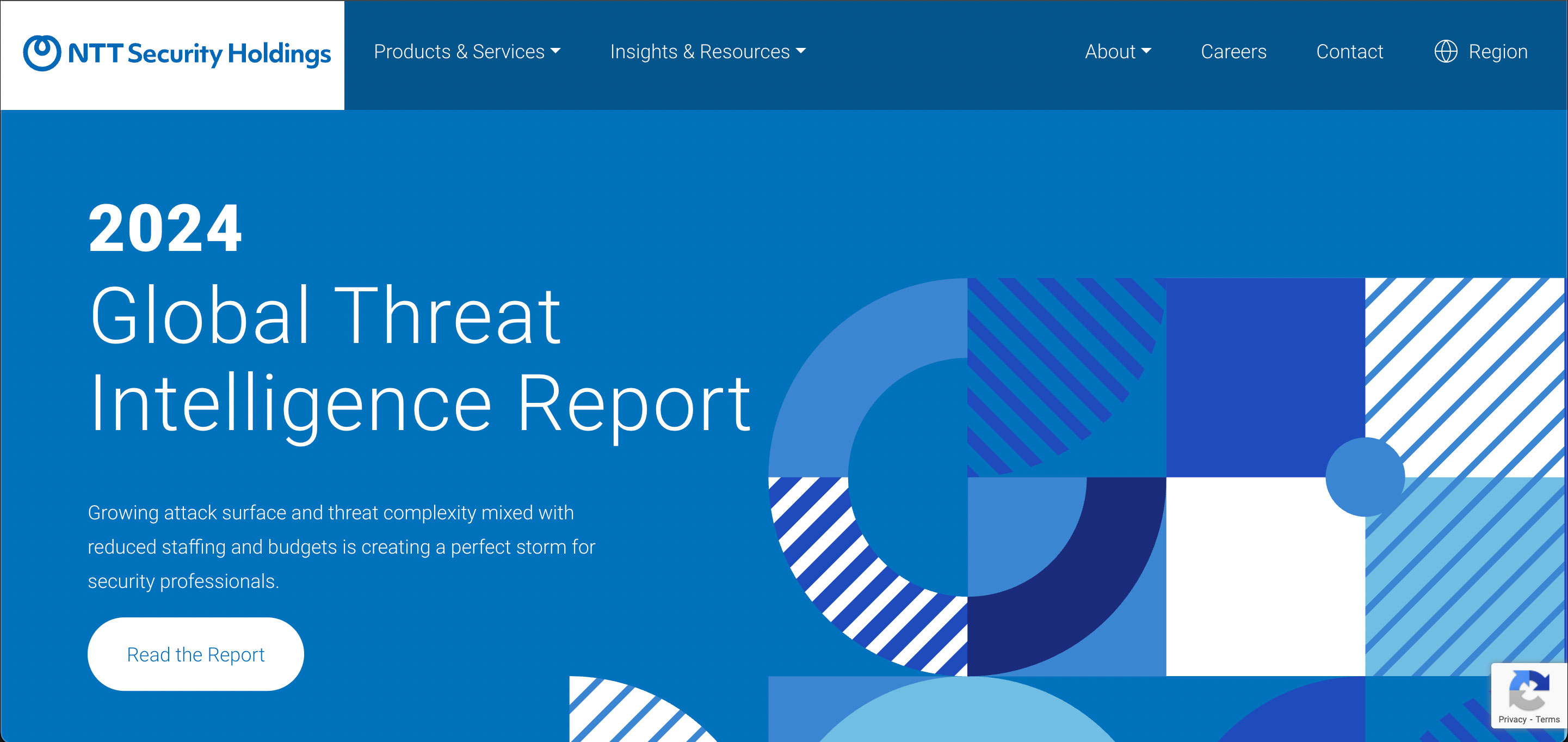Open the Products & Services menu
This screenshot has height=742, width=1568.
(x=459, y=52)
